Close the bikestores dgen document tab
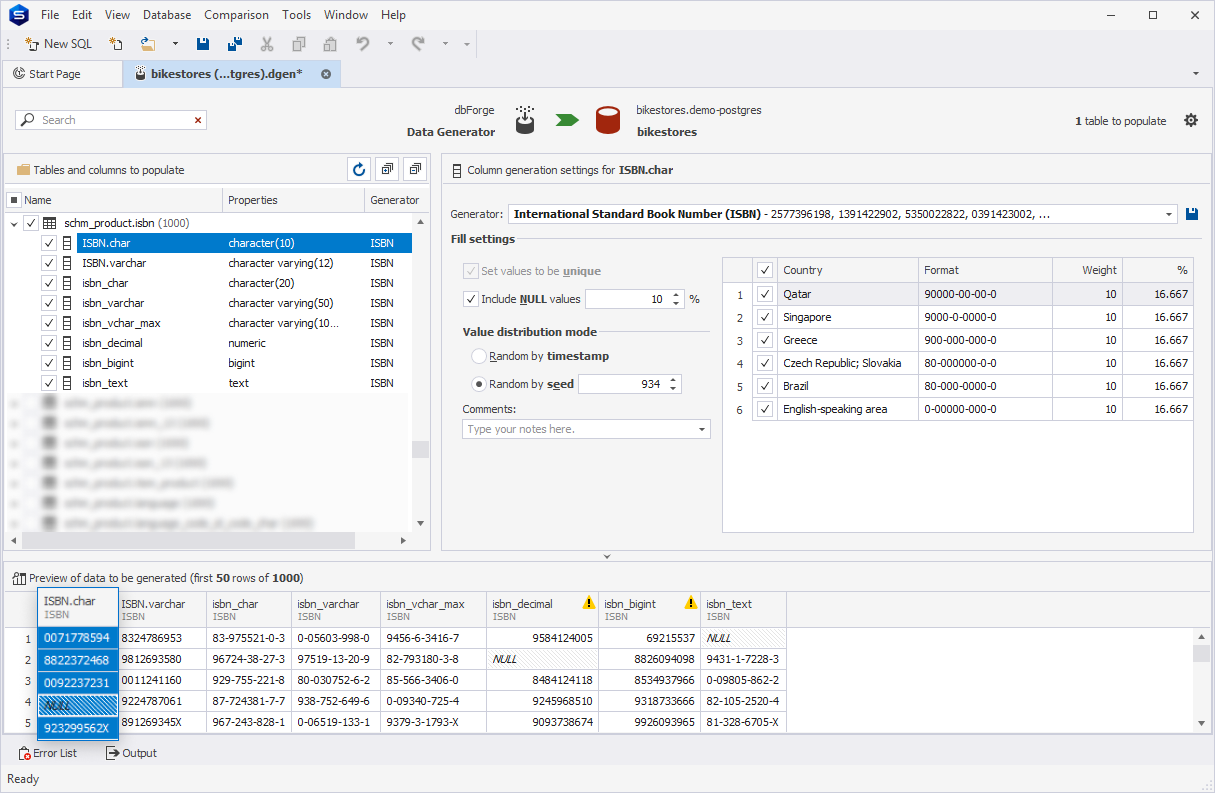The width and height of the screenshot is (1215, 793). (x=326, y=74)
